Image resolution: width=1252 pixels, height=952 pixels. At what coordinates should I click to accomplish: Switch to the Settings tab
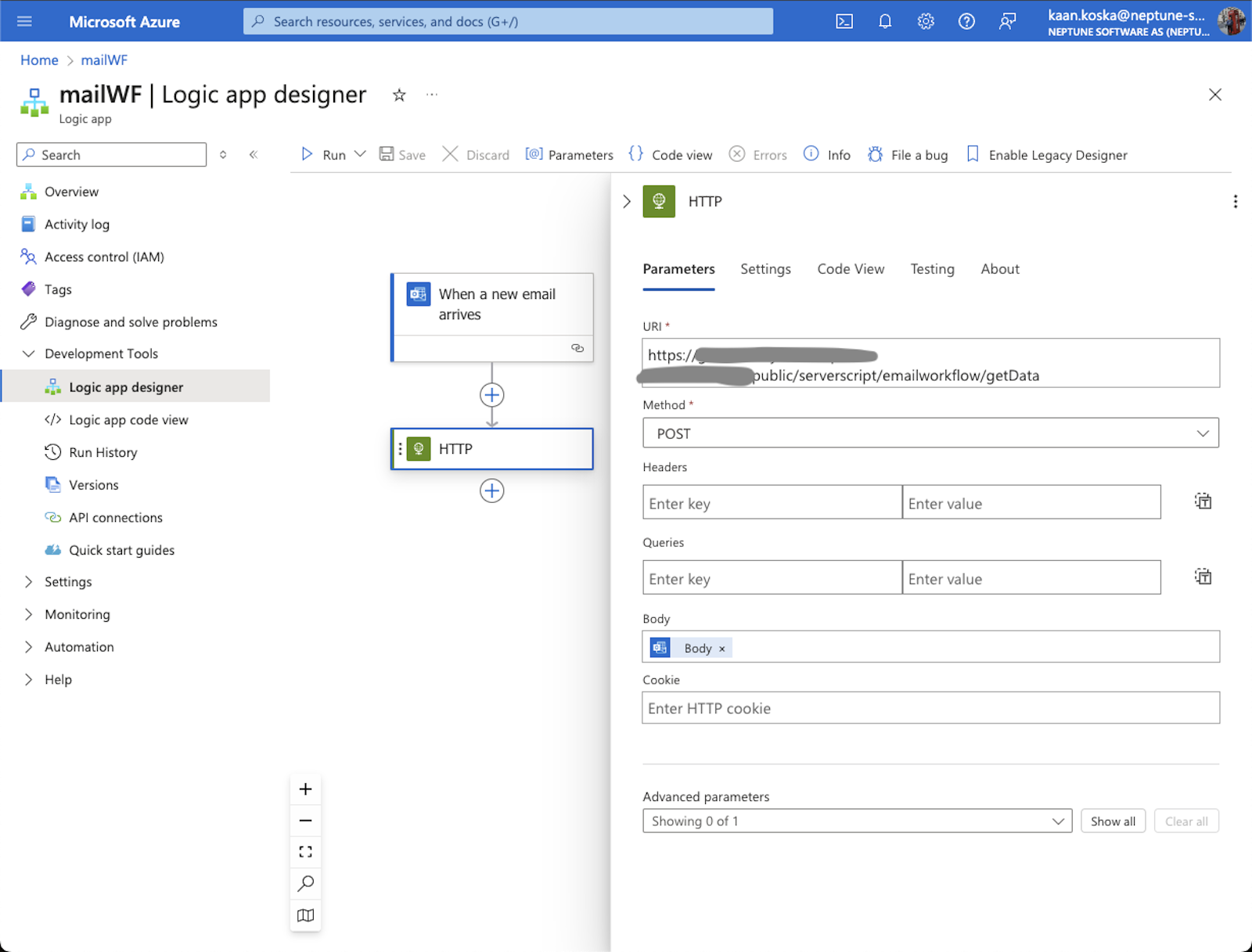coord(765,269)
